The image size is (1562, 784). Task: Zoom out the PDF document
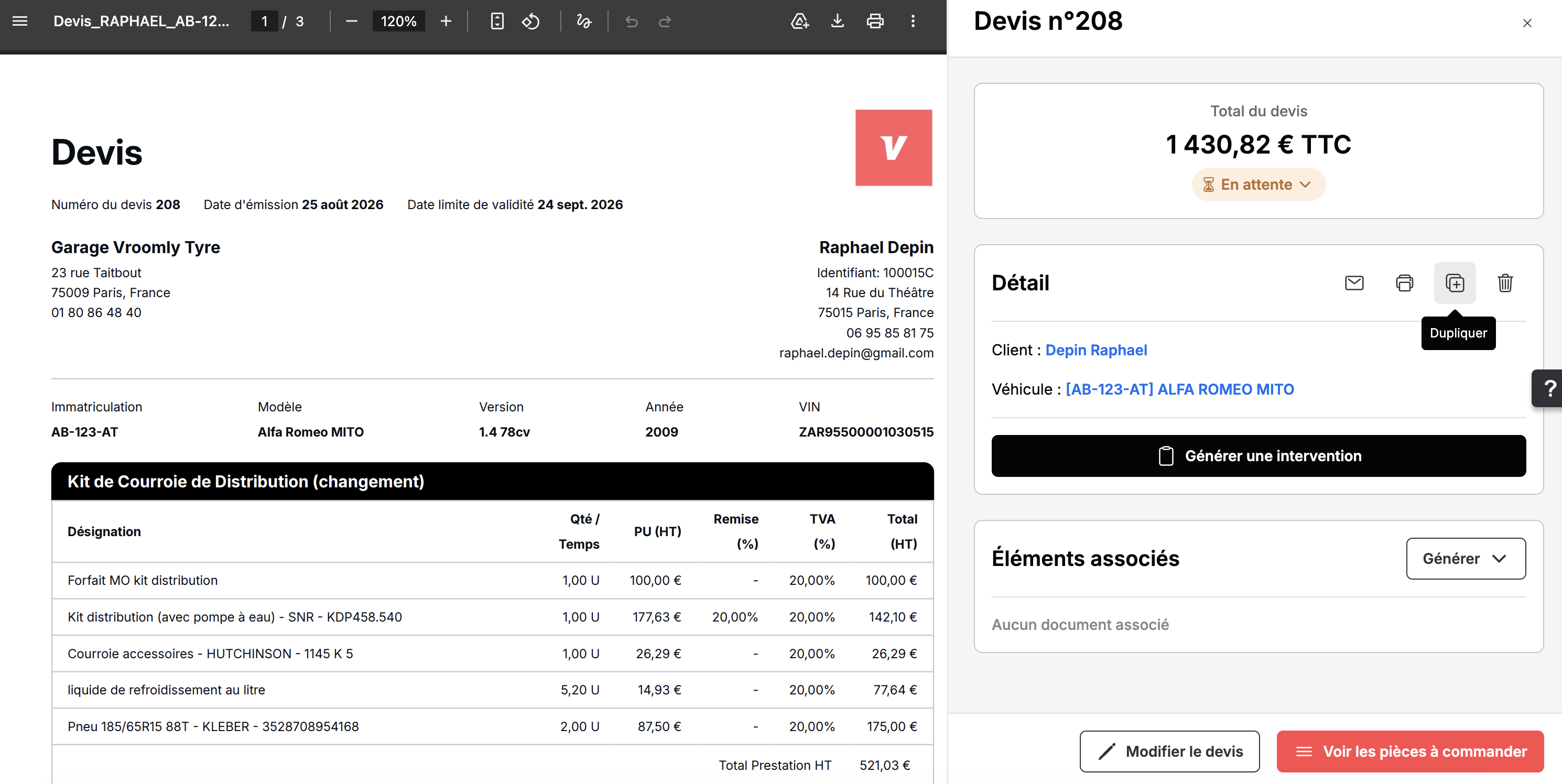tap(351, 21)
